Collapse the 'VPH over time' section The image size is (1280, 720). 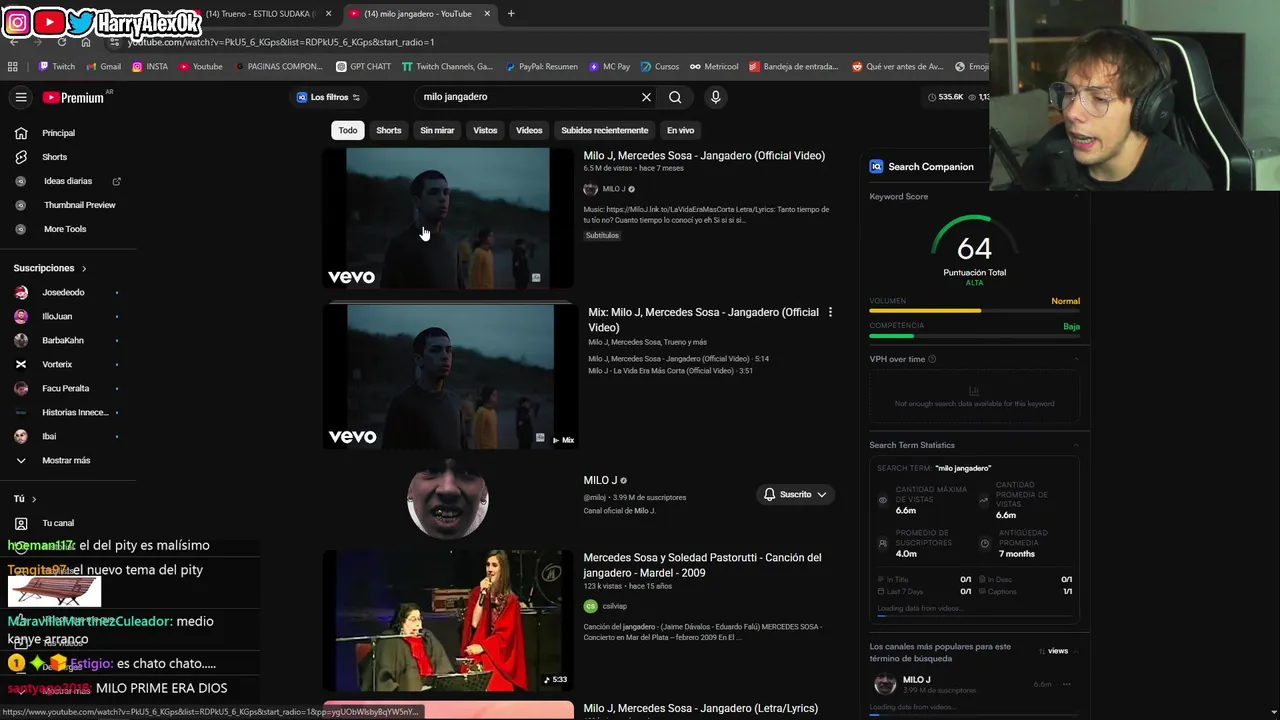point(1076,359)
